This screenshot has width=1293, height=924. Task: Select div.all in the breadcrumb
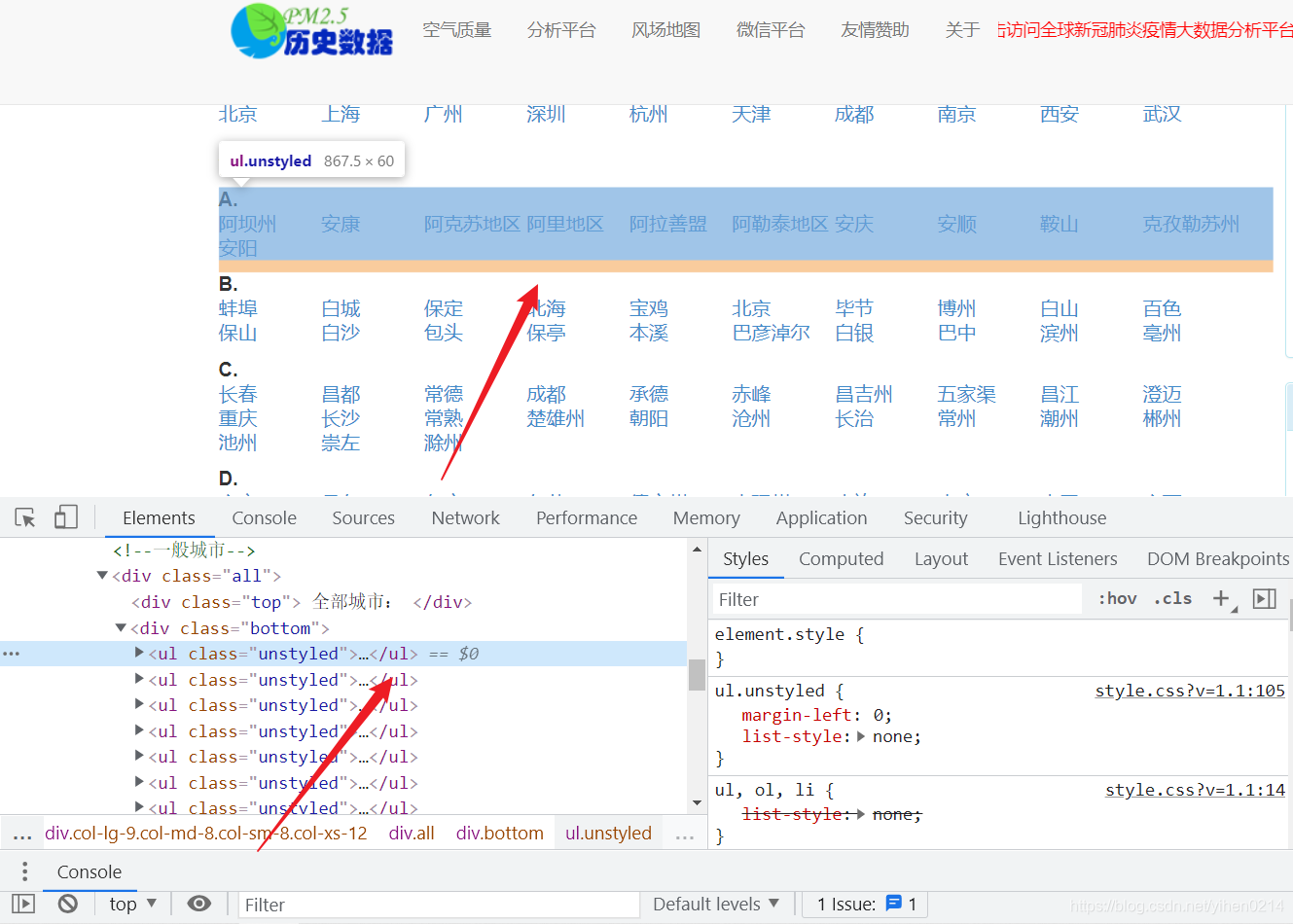[x=412, y=834]
